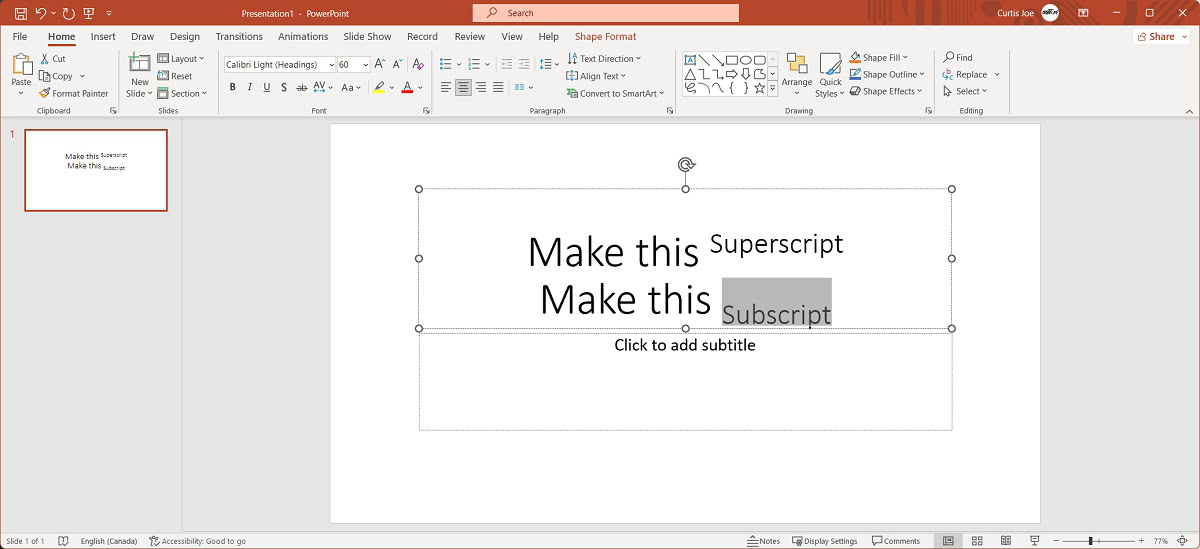Toggle Bold formatting
The width and height of the screenshot is (1200, 549).
click(233, 88)
